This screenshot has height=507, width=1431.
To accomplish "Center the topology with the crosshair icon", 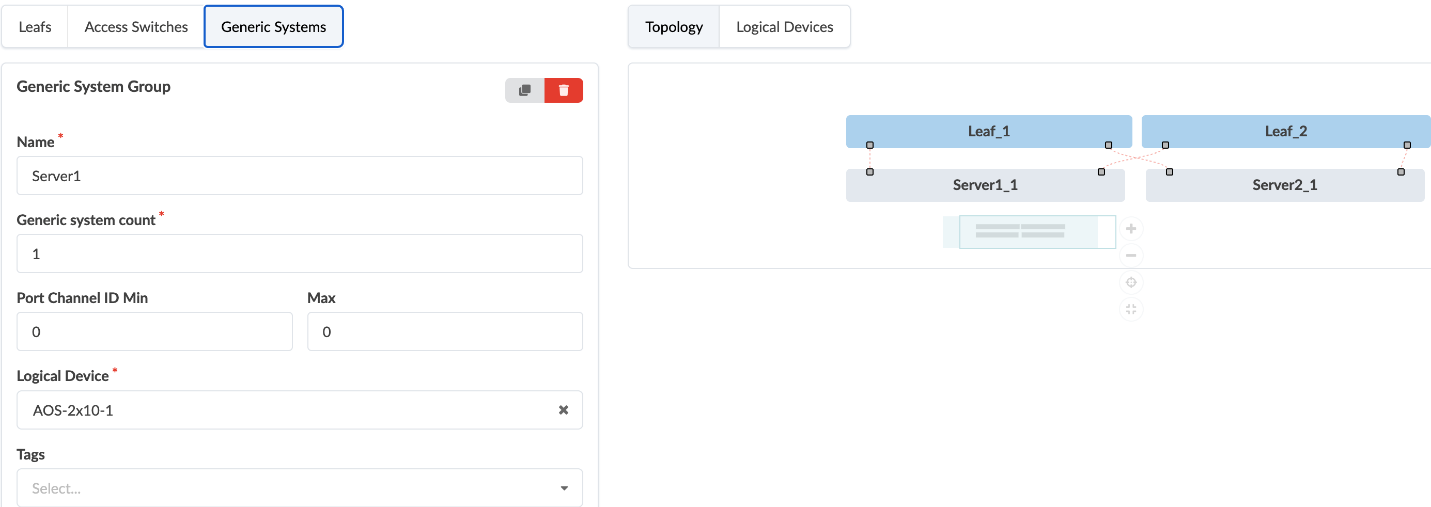I will coord(1131,283).
